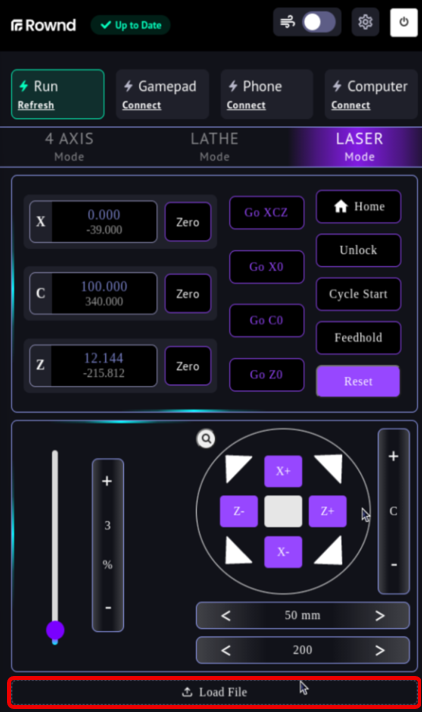Increase the 50 mm step distance
Screen dimensions: 422x712
click(380, 616)
